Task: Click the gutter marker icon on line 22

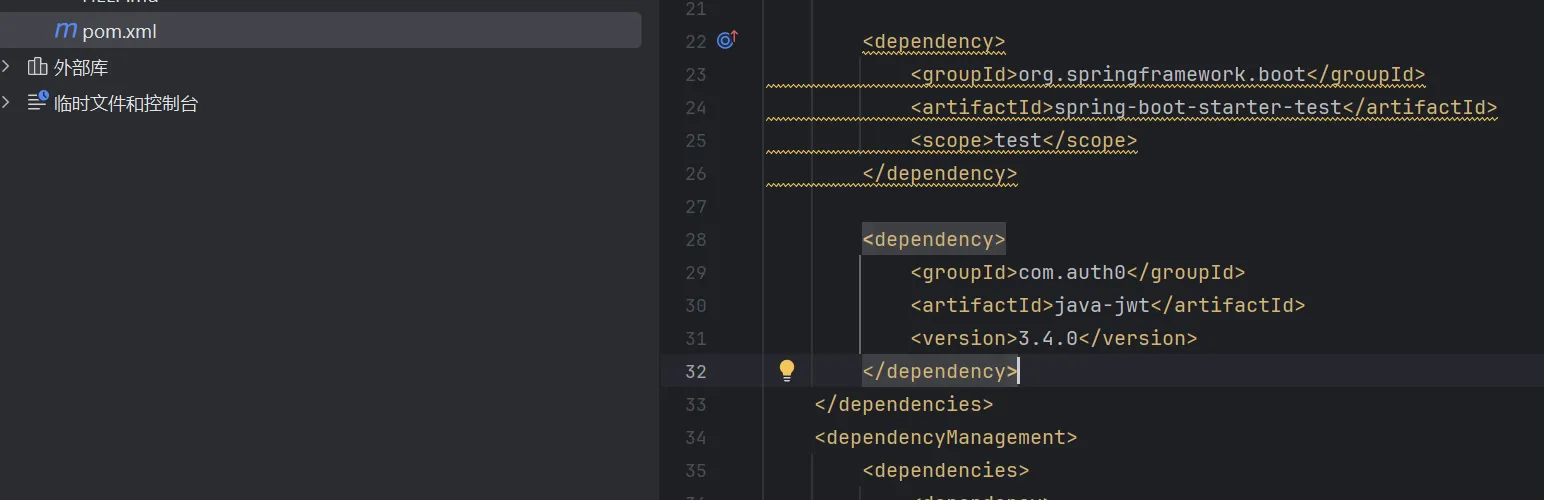Action: (x=727, y=41)
